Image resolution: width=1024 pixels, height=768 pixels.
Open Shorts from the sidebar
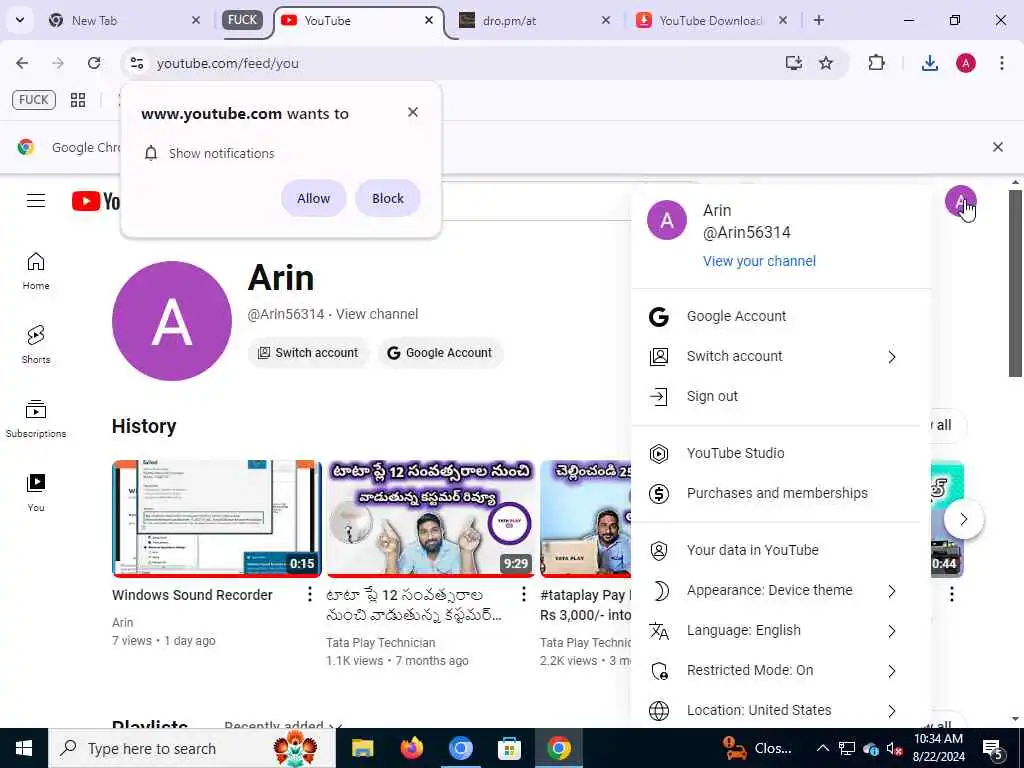pos(36,345)
